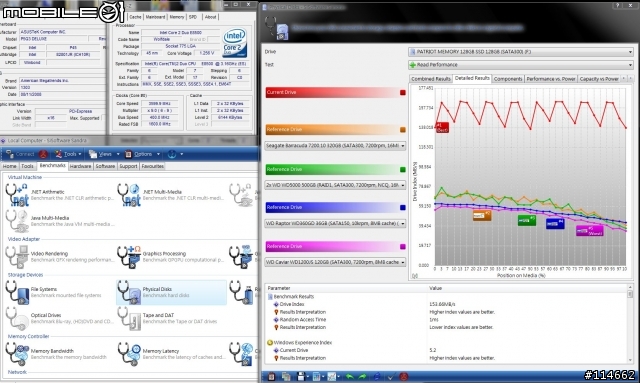Open the Seagate Barracuda reference drive dropdown
The width and height of the screenshot is (640, 383).
tap(335, 146)
